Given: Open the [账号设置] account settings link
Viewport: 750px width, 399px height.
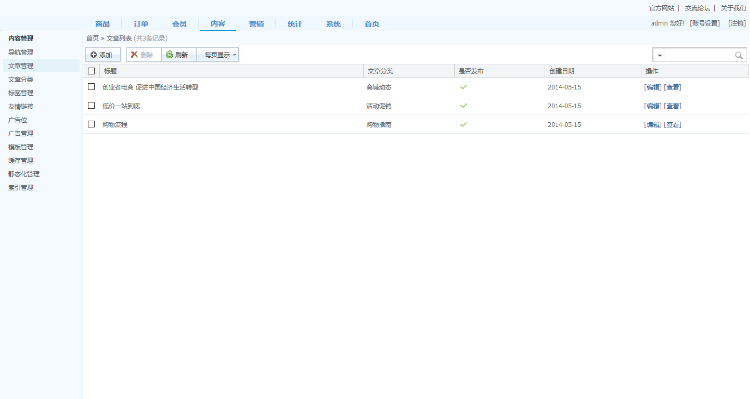Looking at the screenshot, I should (x=705, y=23).
